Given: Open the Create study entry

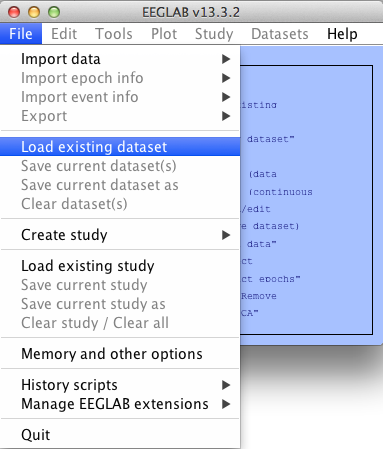Looking at the screenshot, I should pyautogui.click(x=120, y=235).
